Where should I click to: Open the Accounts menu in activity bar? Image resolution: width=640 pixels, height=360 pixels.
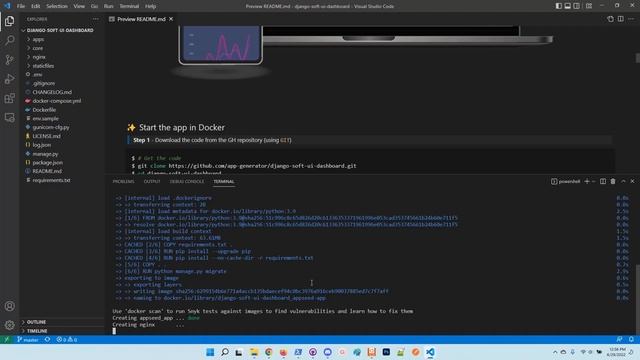pyautogui.click(x=9, y=306)
